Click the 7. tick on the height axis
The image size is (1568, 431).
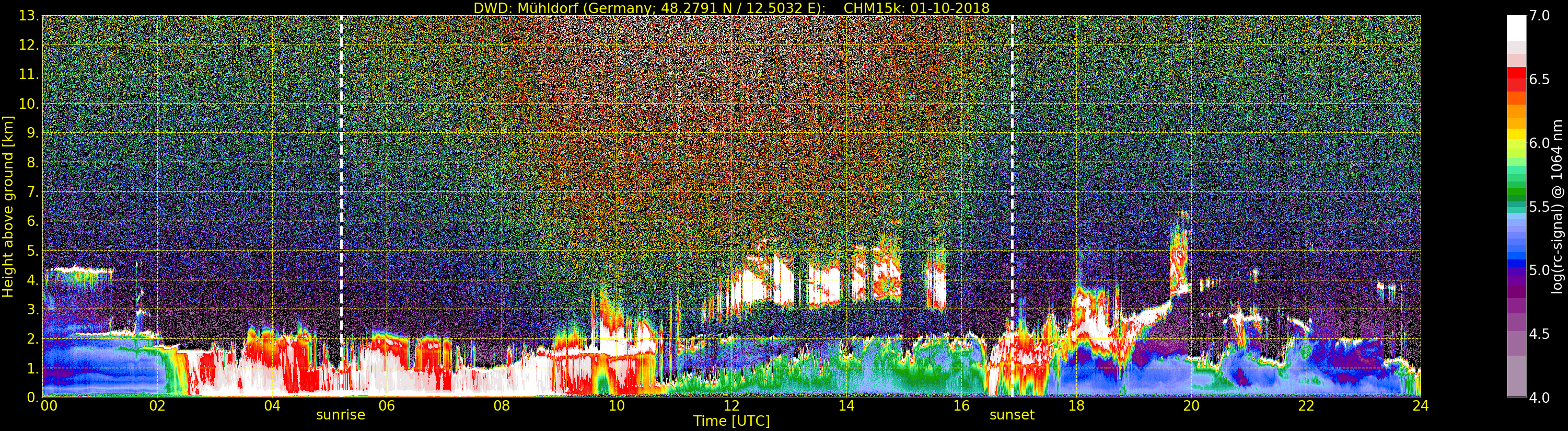[x=33, y=192]
